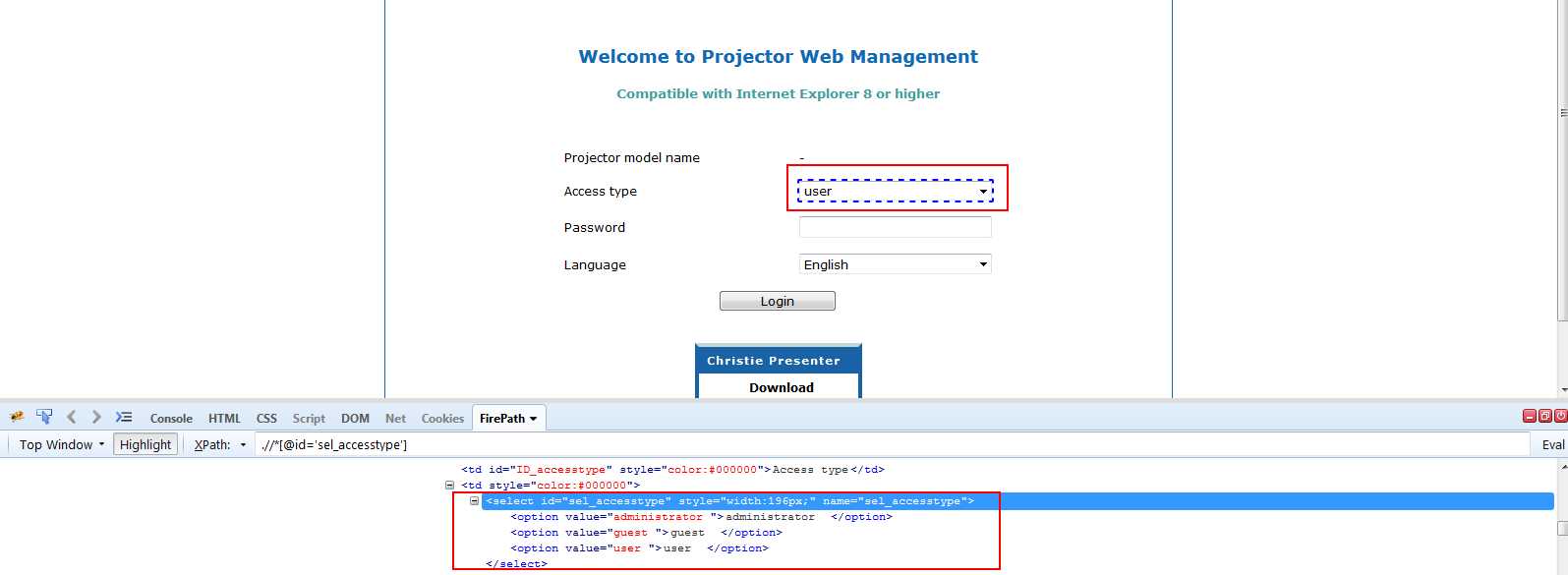Click into the Password field

895,228
